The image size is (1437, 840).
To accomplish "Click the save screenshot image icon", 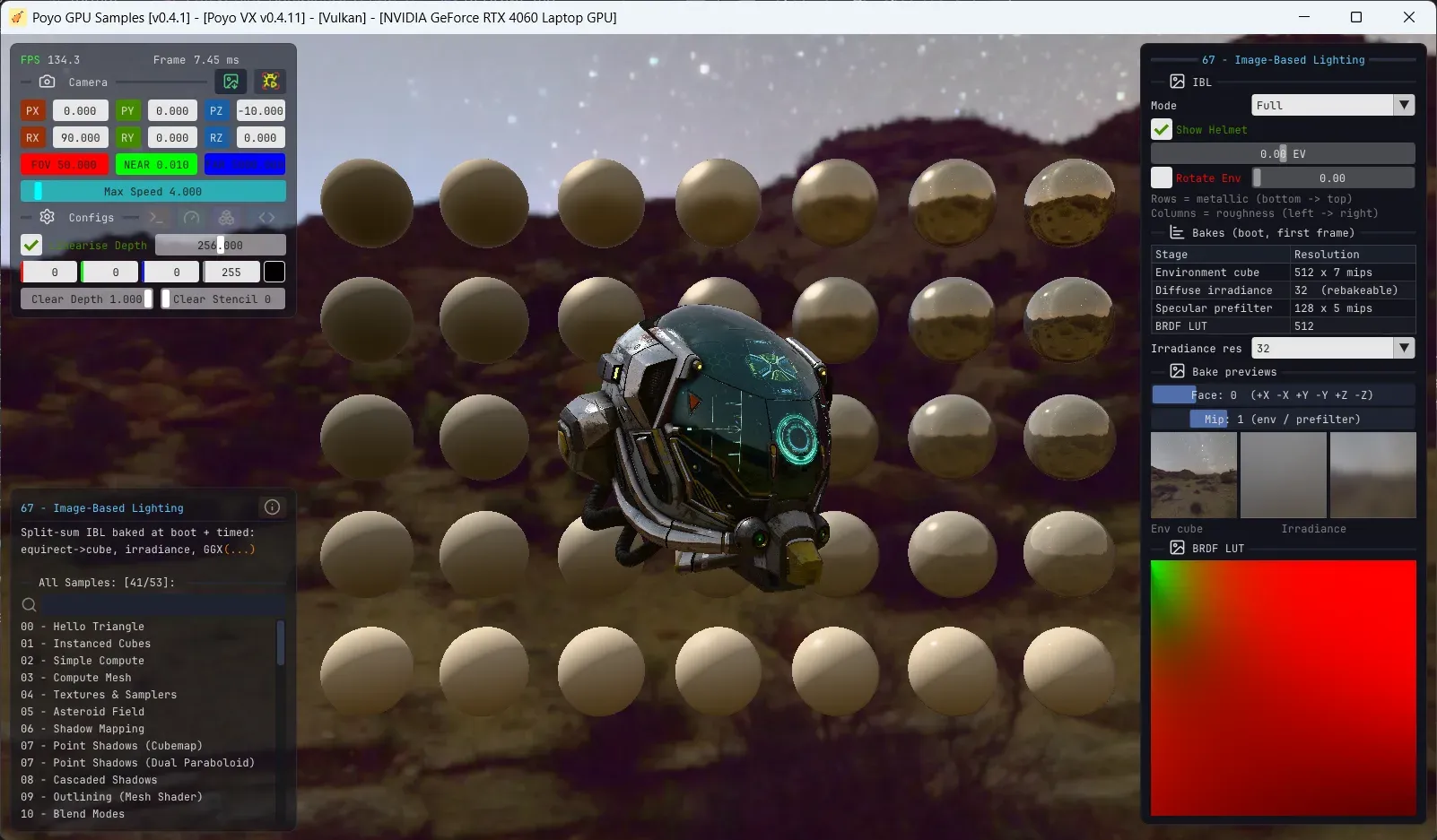I will click(x=231, y=82).
